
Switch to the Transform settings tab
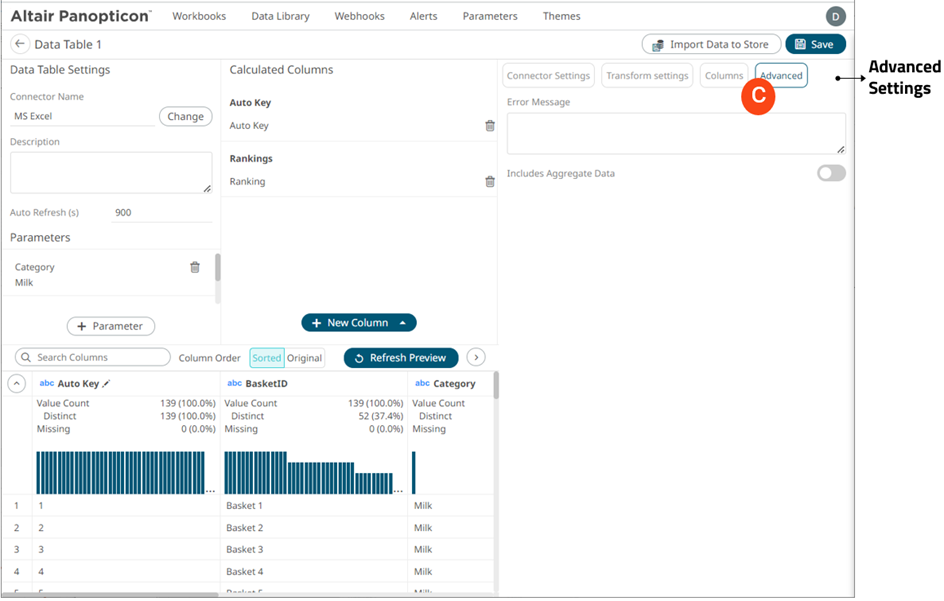(647, 76)
